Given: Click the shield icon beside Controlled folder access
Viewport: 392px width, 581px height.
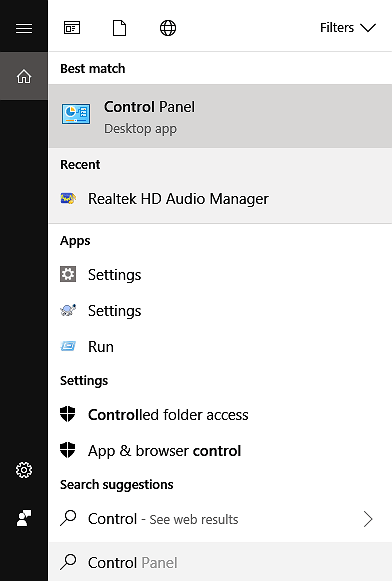Looking at the screenshot, I should (x=68, y=414).
